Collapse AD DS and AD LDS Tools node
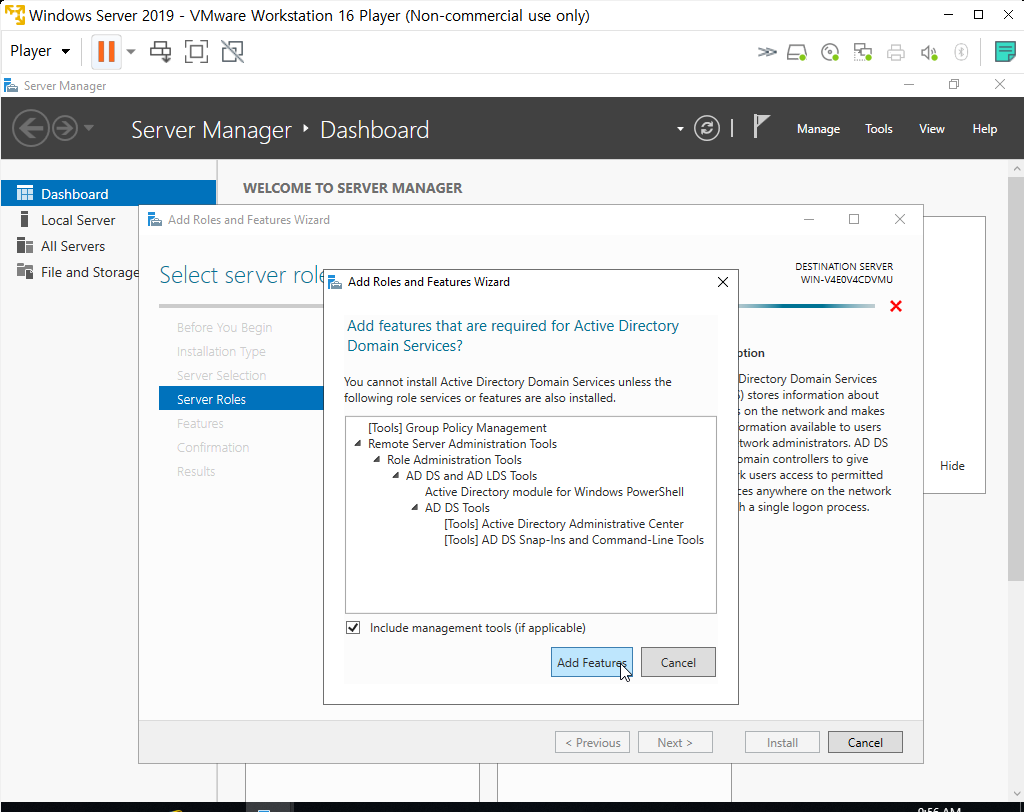This screenshot has width=1024, height=812. point(396,476)
